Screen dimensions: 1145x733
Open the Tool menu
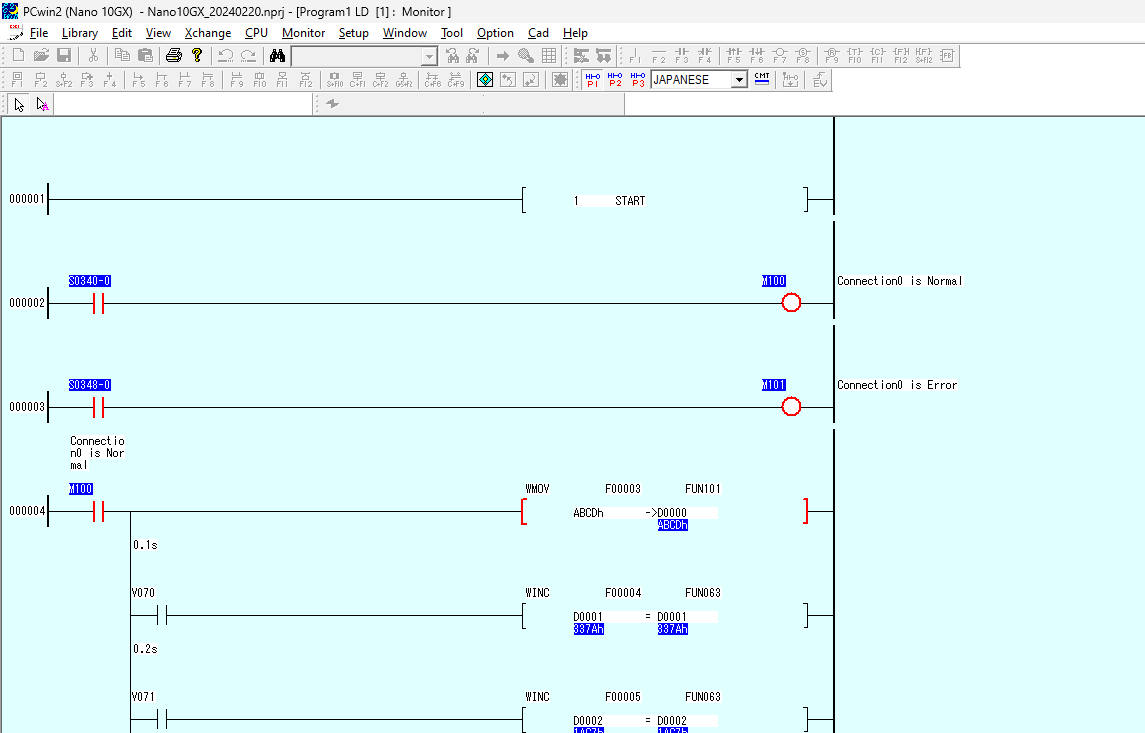tap(451, 33)
